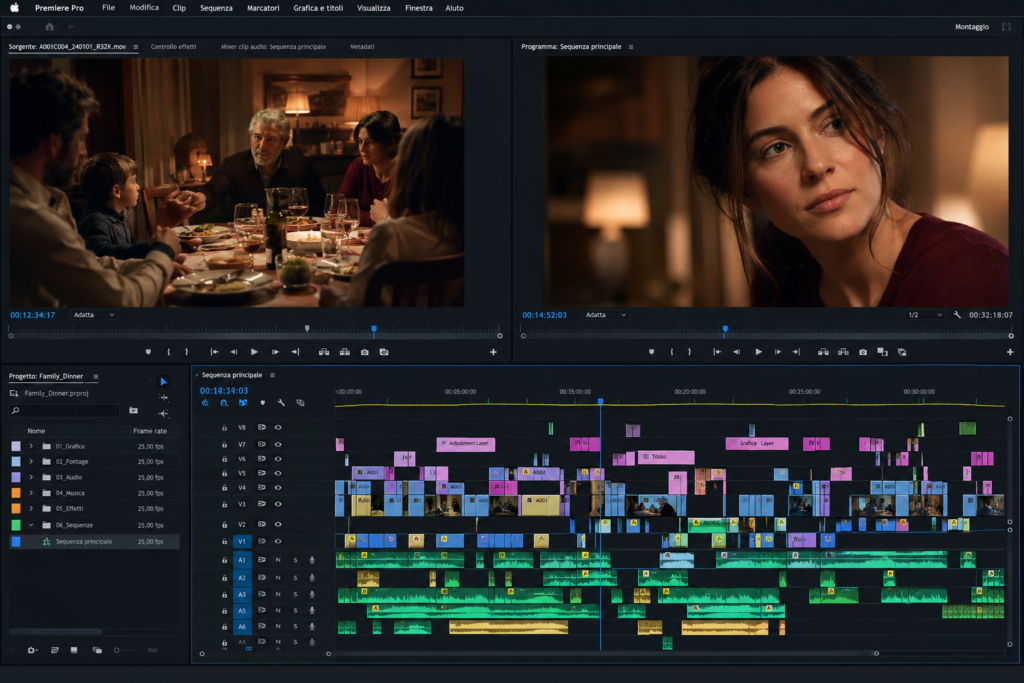
Task: Open playback resolution 1/2 dropdown
Action: (925, 315)
